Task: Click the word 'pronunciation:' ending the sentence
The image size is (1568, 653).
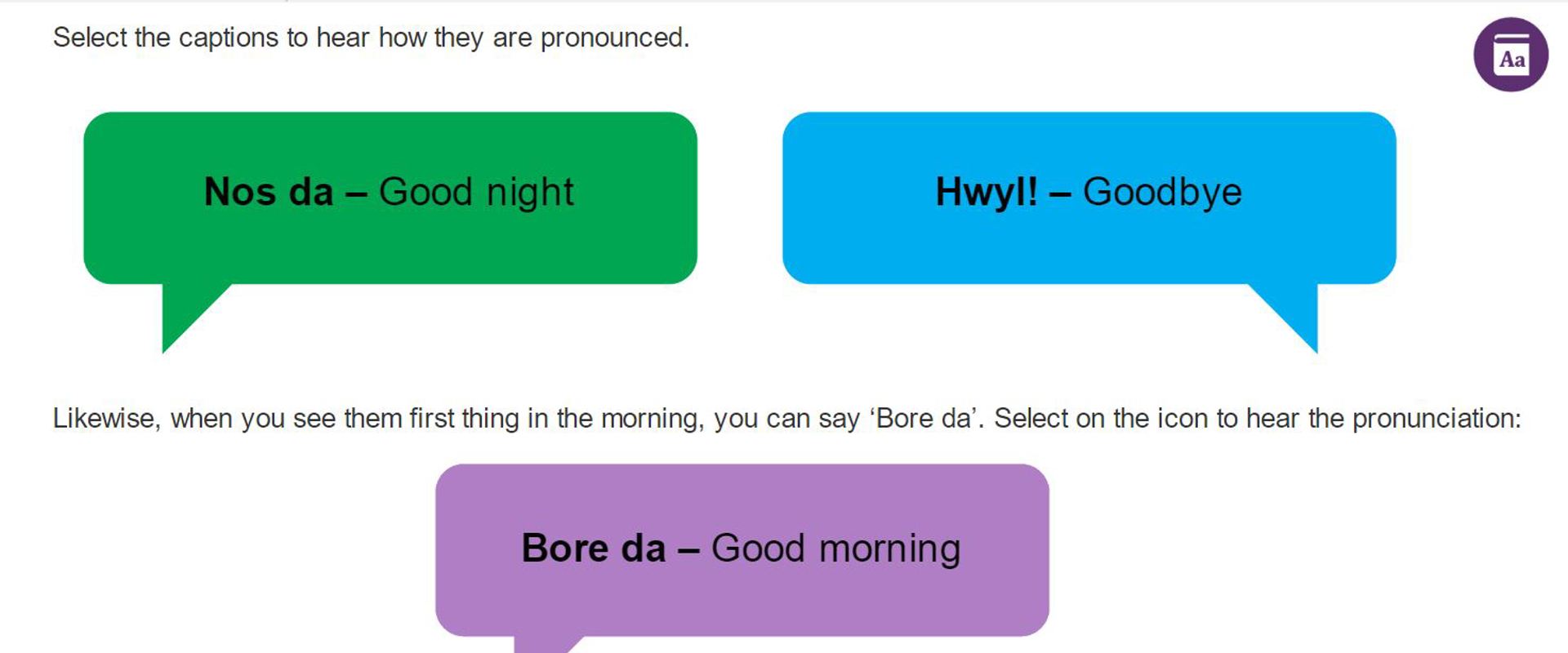Action: tap(1437, 418)
